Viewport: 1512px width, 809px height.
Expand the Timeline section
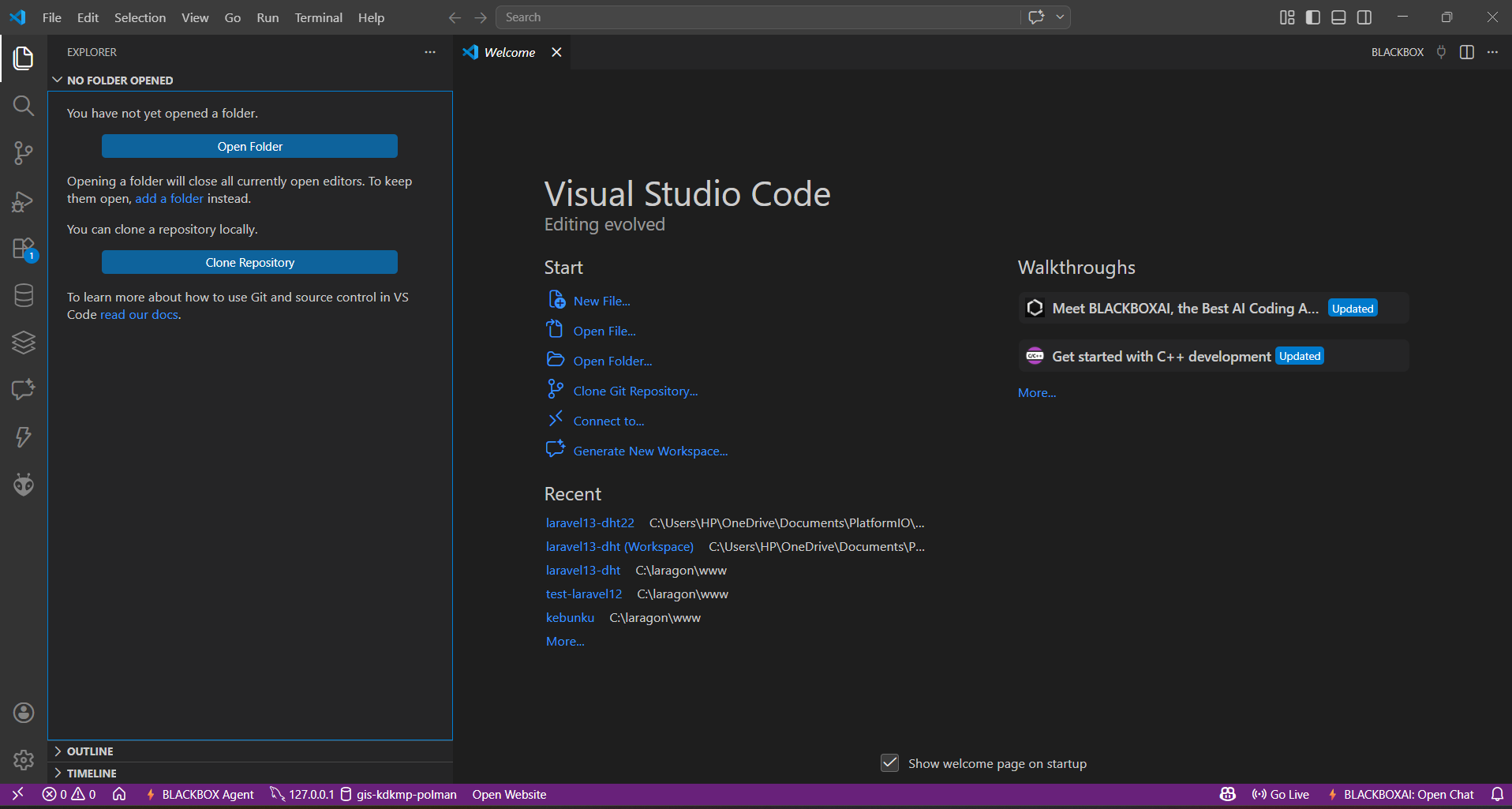click(250, 773)
